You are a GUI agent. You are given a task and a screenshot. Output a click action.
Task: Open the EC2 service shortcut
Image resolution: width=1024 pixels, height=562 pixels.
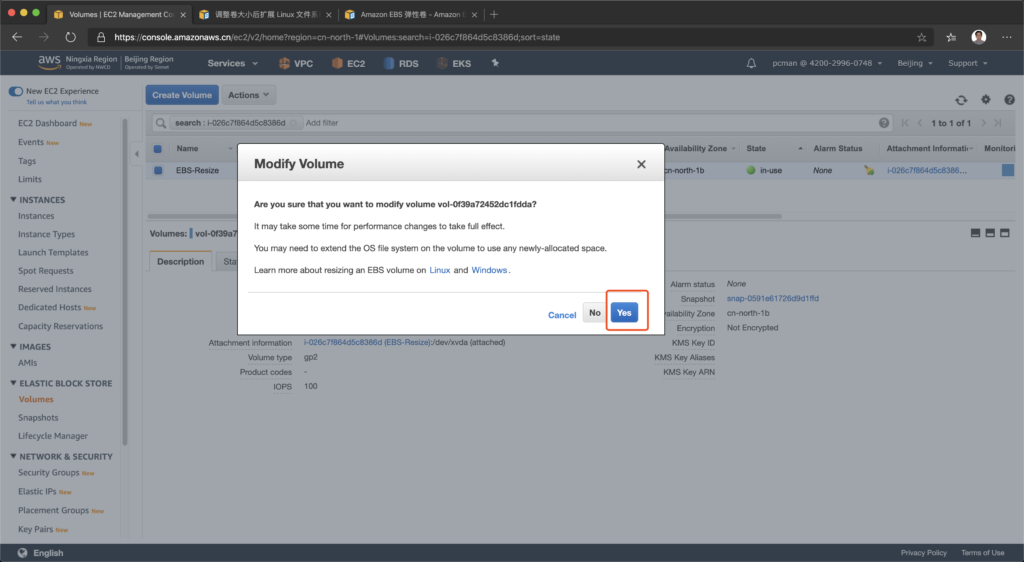click(348, 63)
